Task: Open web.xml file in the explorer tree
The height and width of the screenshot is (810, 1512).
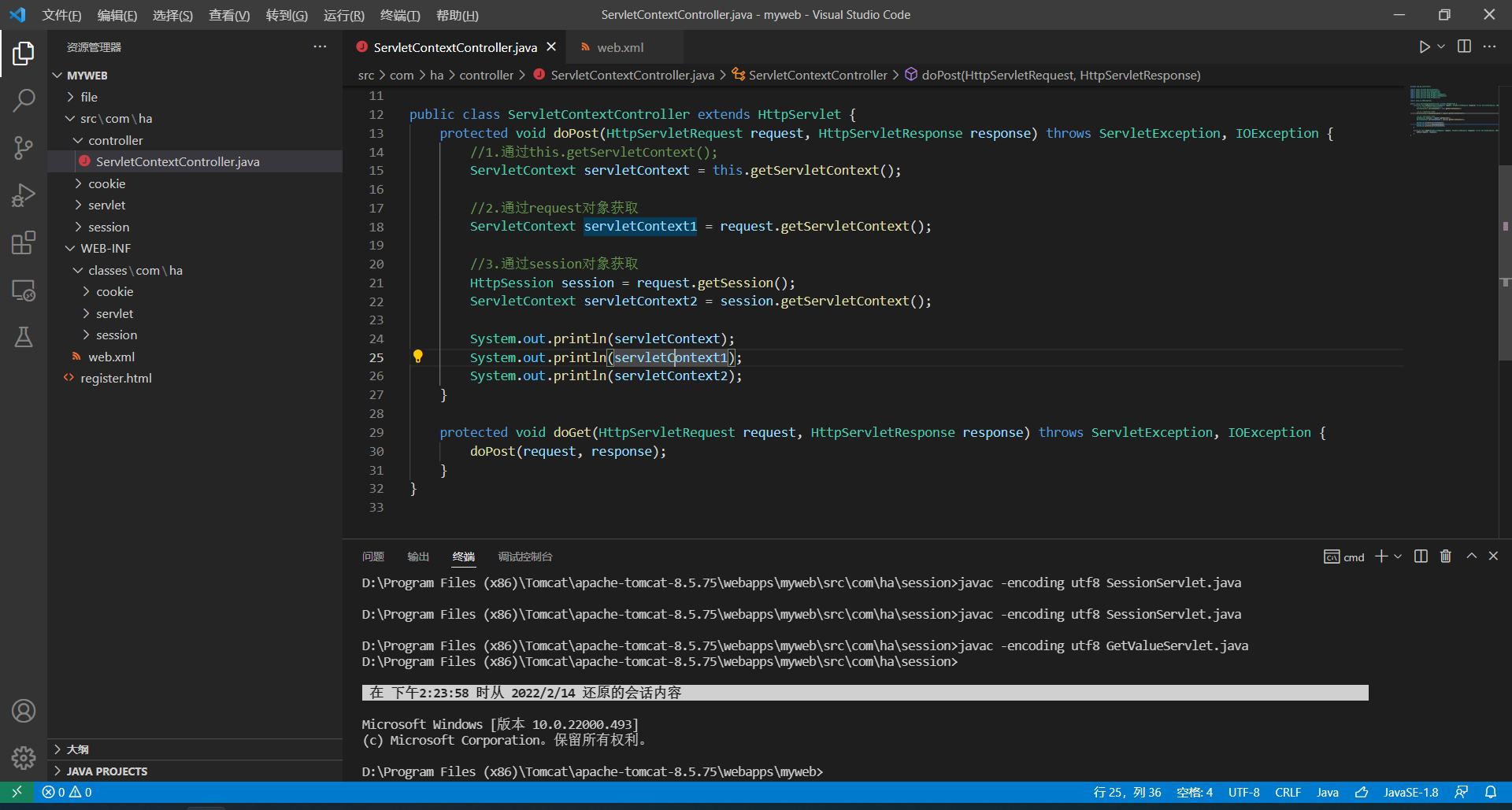Action: 195,357
